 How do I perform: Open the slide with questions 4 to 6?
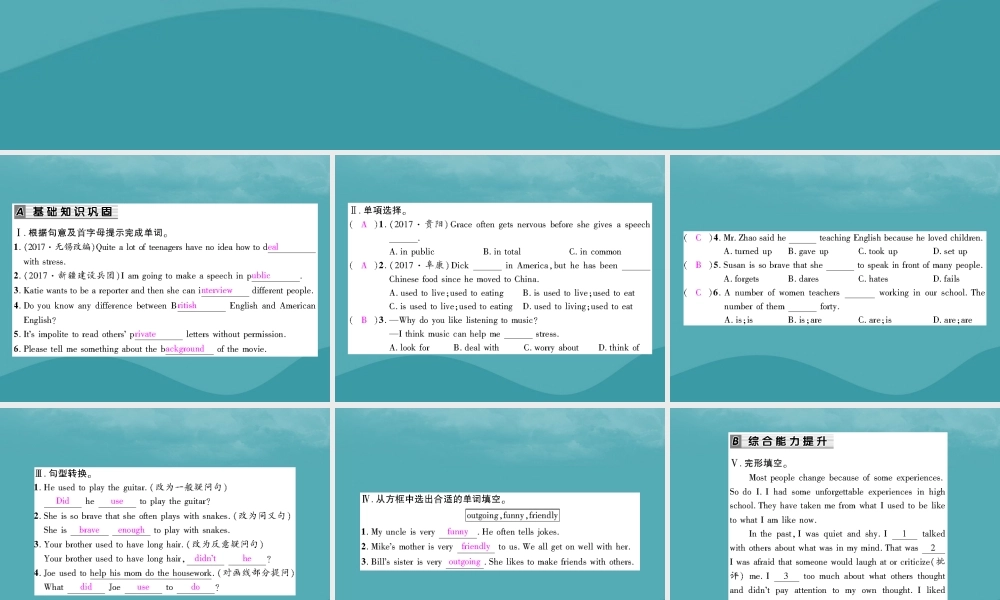[835, 278]
